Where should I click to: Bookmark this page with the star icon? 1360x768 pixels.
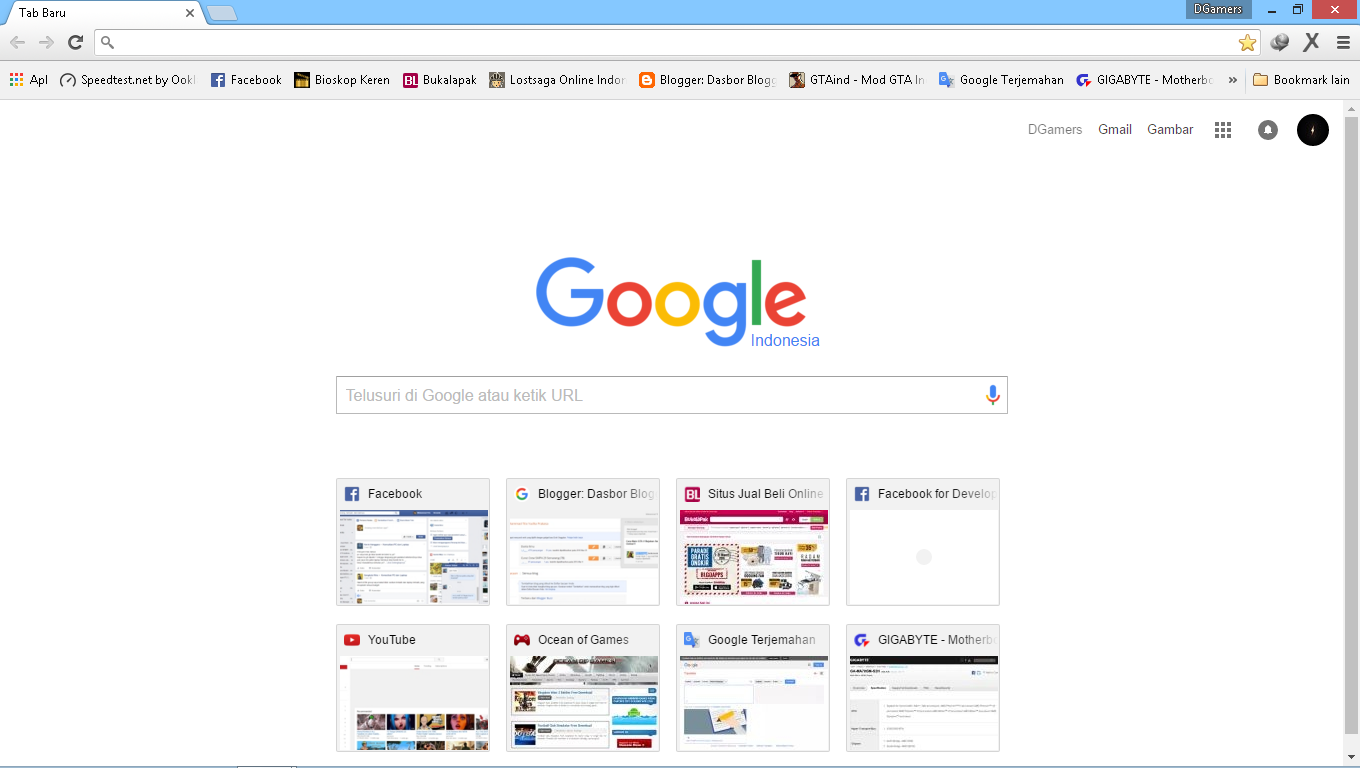(1247, 42)
